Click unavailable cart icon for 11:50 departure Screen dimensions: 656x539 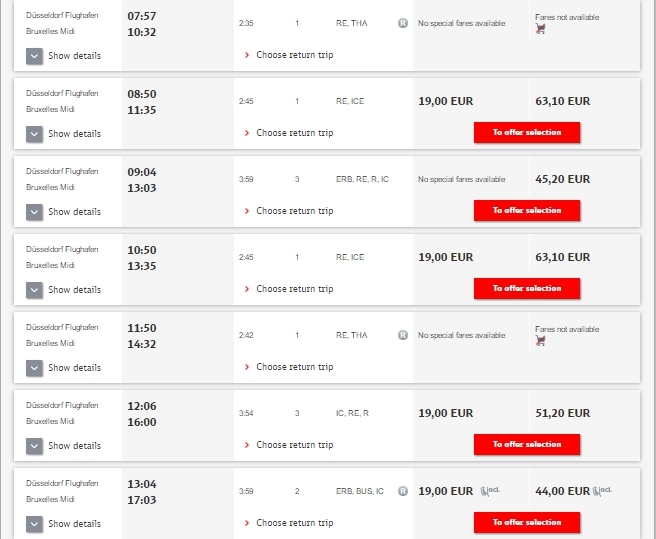[x=541, y=341]
